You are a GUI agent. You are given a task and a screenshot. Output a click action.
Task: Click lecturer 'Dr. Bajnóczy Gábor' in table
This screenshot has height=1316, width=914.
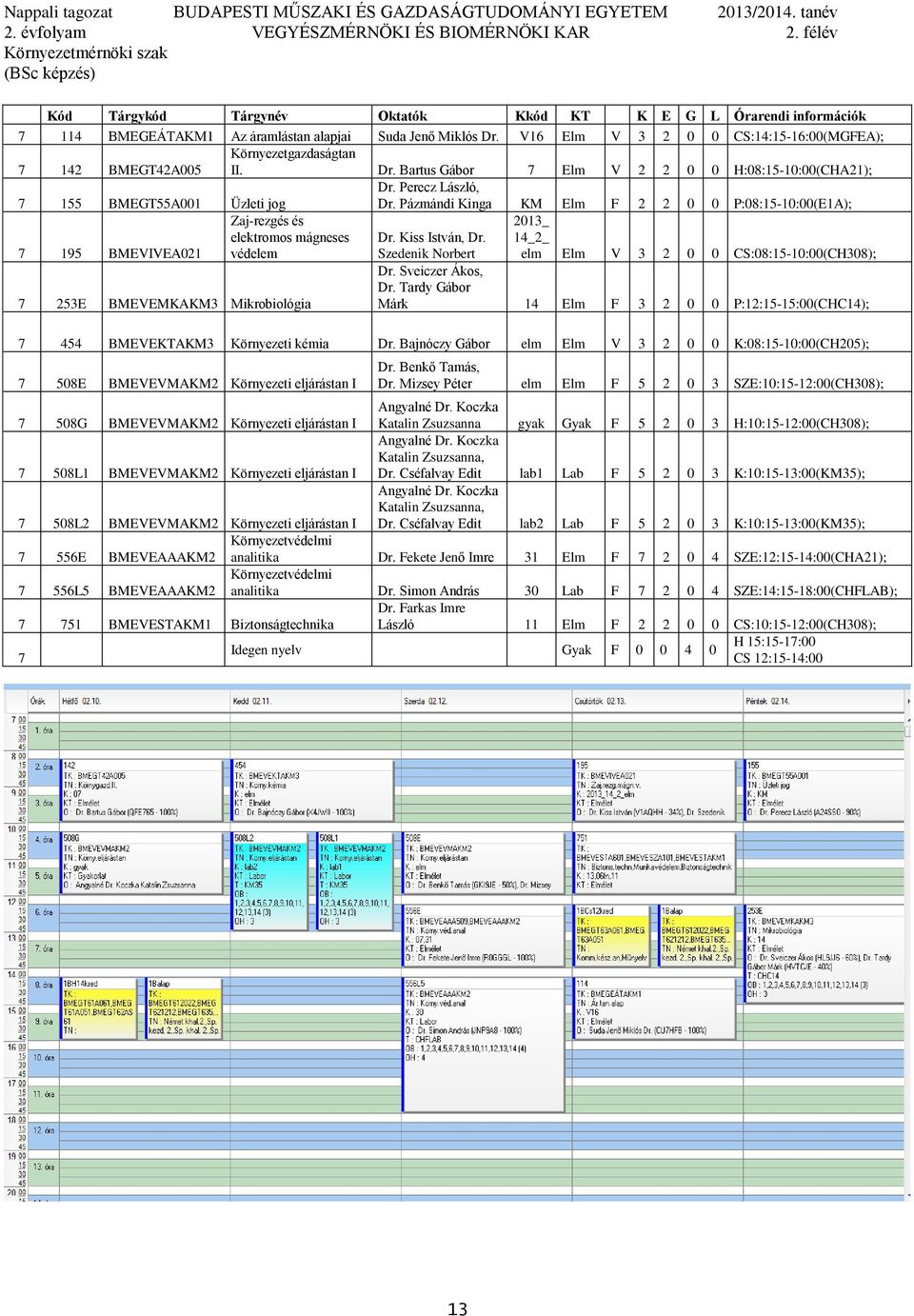434,344
